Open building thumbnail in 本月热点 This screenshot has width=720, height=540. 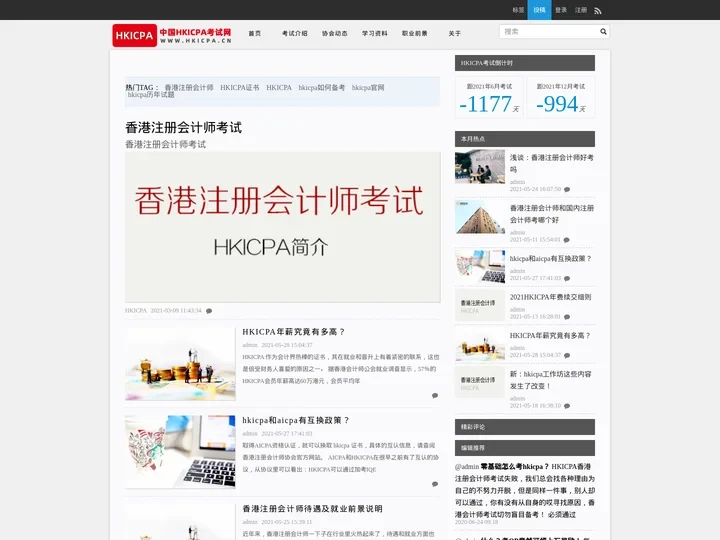tap(480, 217)
